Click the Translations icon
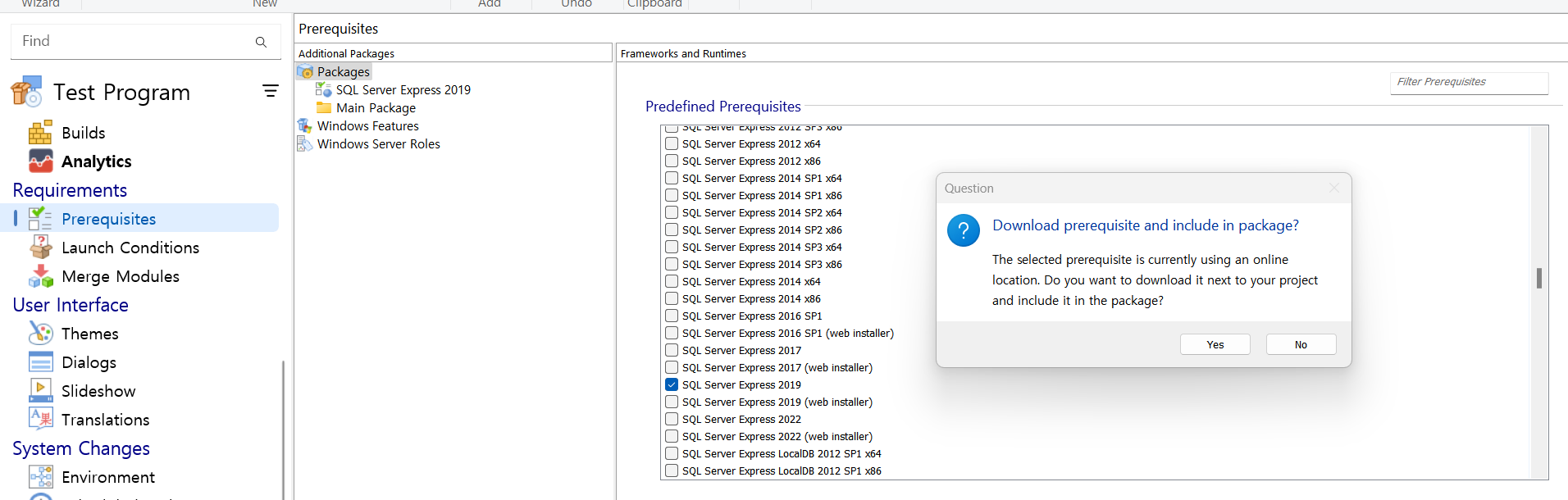Image resolution: width=1568 pixels, height=500 pixels. click(40, 420)
